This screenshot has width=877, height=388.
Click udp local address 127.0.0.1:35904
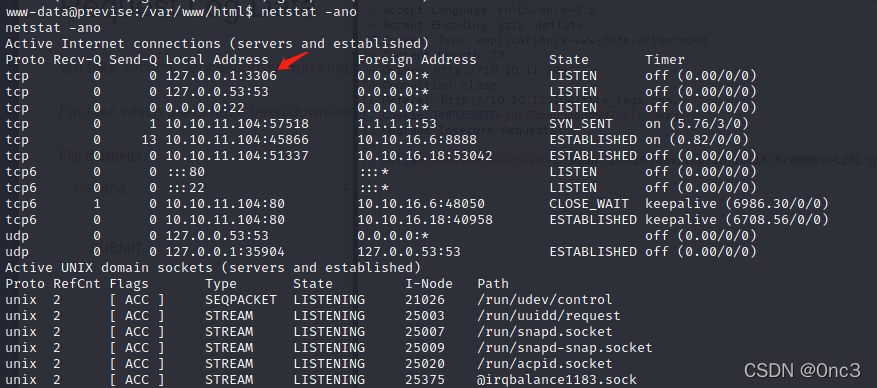tap(225, 252)
